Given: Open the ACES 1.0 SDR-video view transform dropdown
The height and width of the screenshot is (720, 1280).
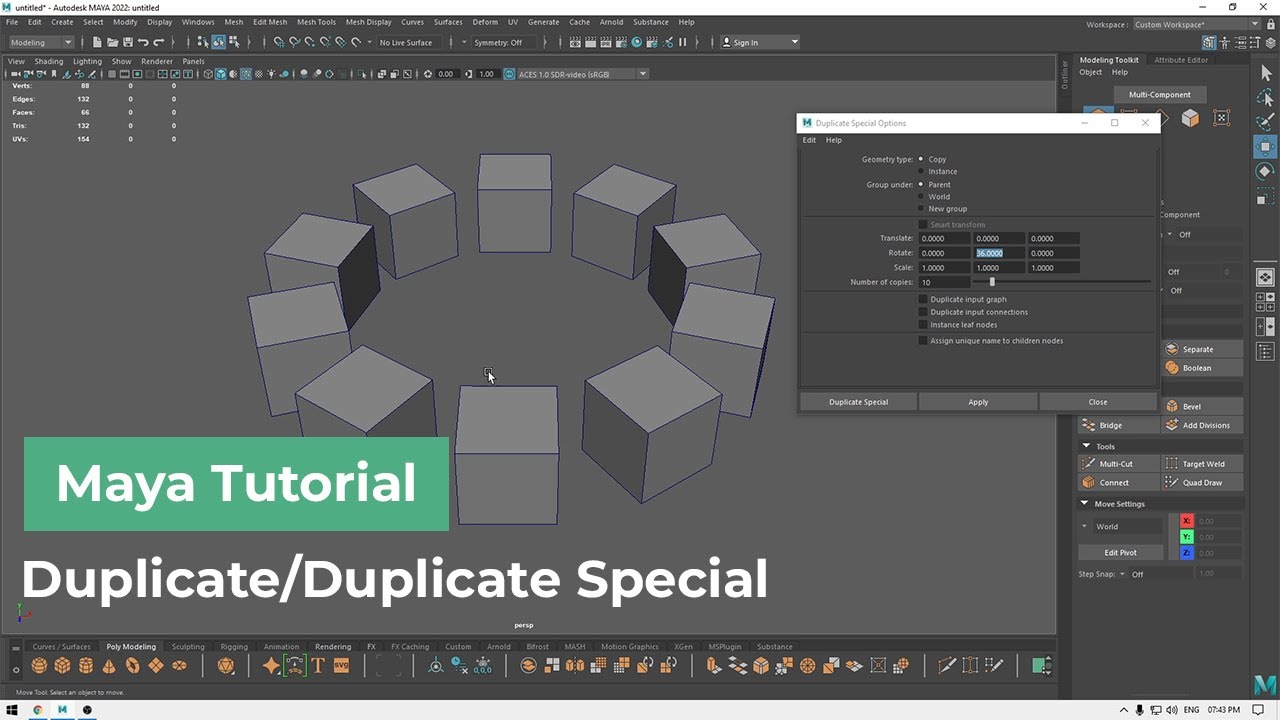Looking at the screenshot, I should (583, 74).
